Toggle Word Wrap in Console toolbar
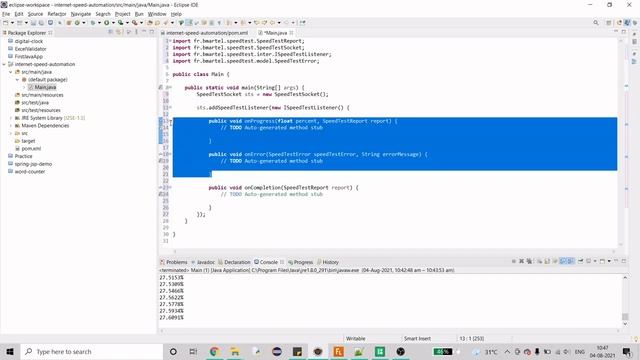Image resolution: width=640 pixels, height=360 pixels. [x=555, y=261]
